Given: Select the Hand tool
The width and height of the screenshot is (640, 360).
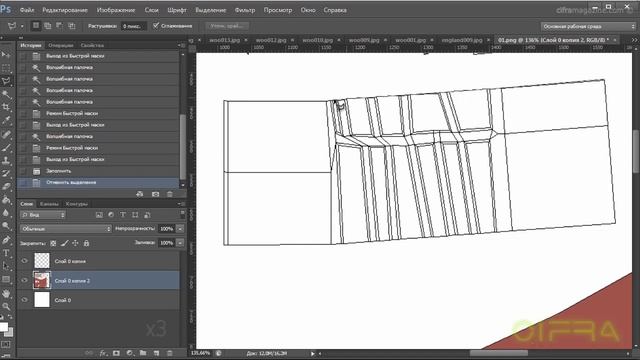Looking at the screenshot, I should tap(6, 293).
